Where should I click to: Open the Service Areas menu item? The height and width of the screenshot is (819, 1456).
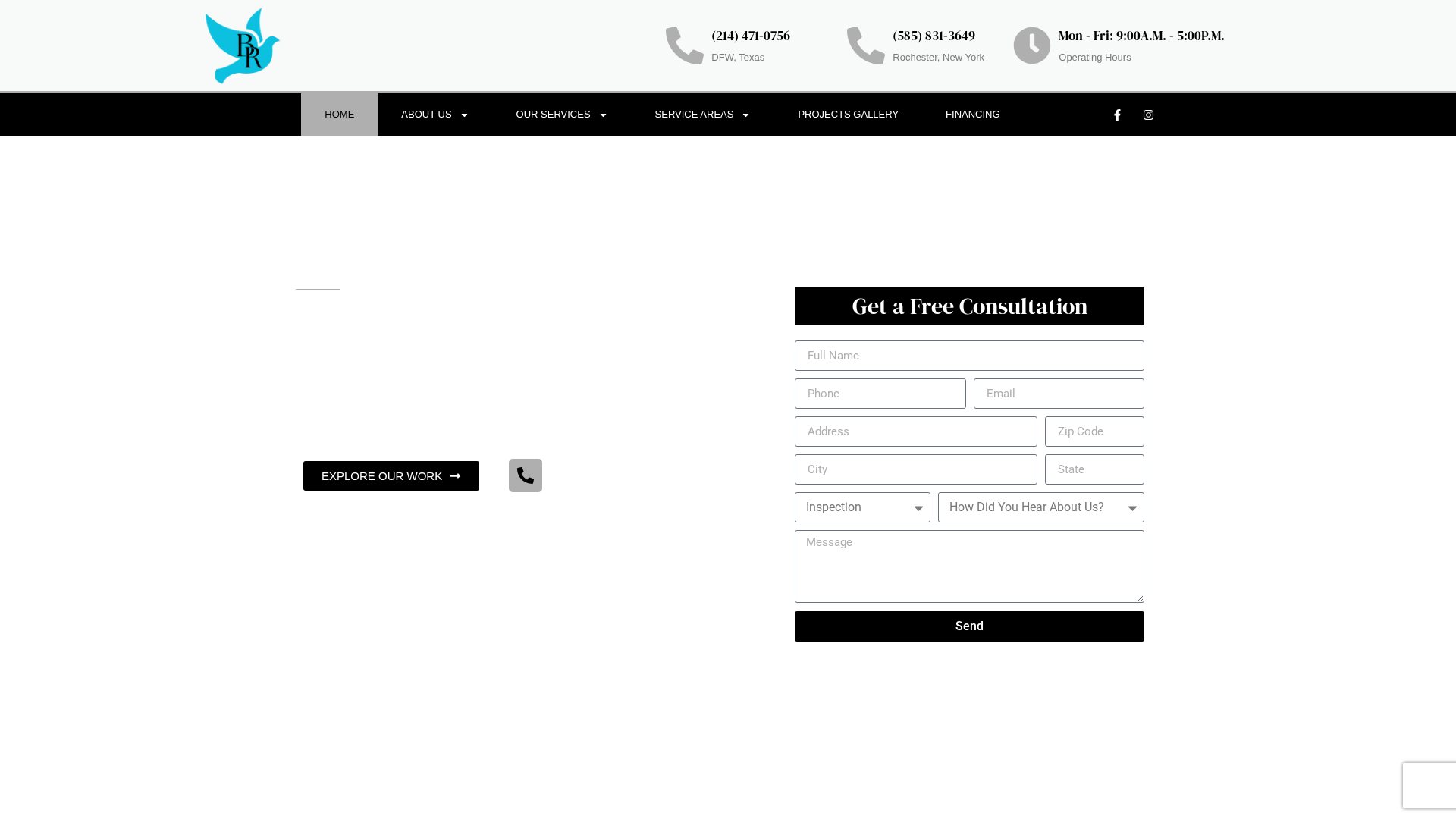[x=702, y=115]
